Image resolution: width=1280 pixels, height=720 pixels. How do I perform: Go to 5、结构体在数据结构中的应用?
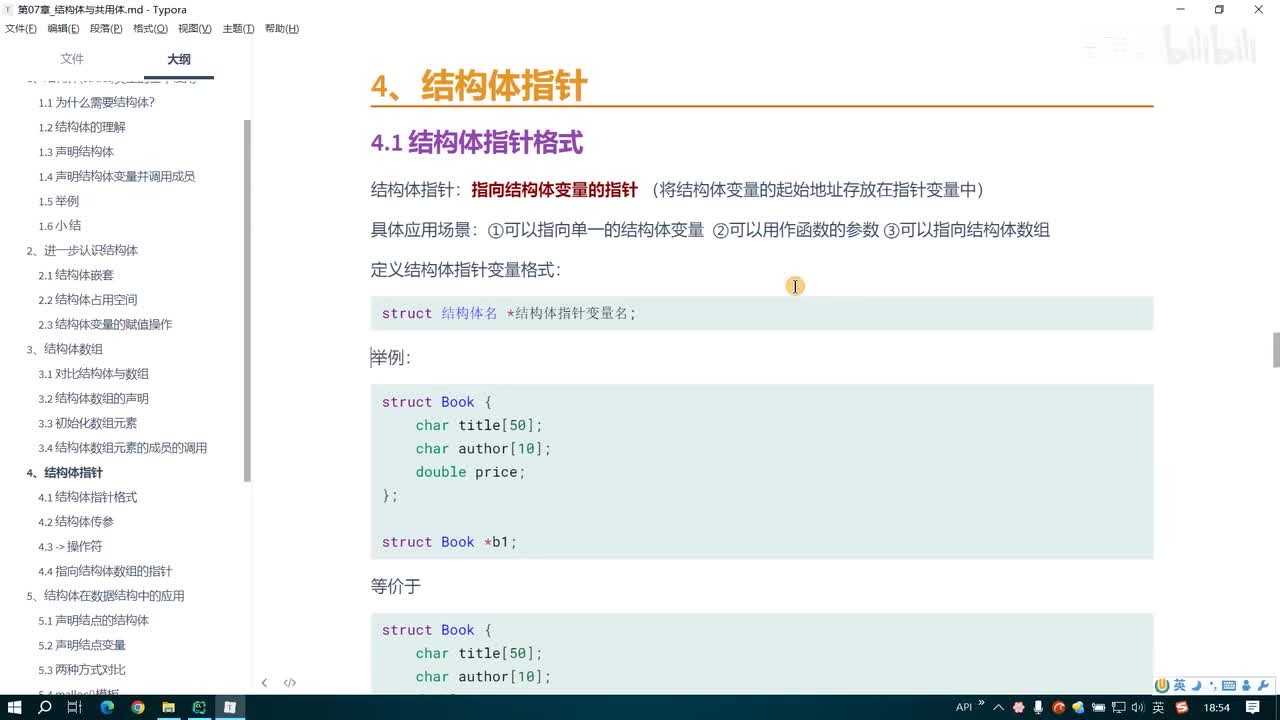(x=105, y=596)
